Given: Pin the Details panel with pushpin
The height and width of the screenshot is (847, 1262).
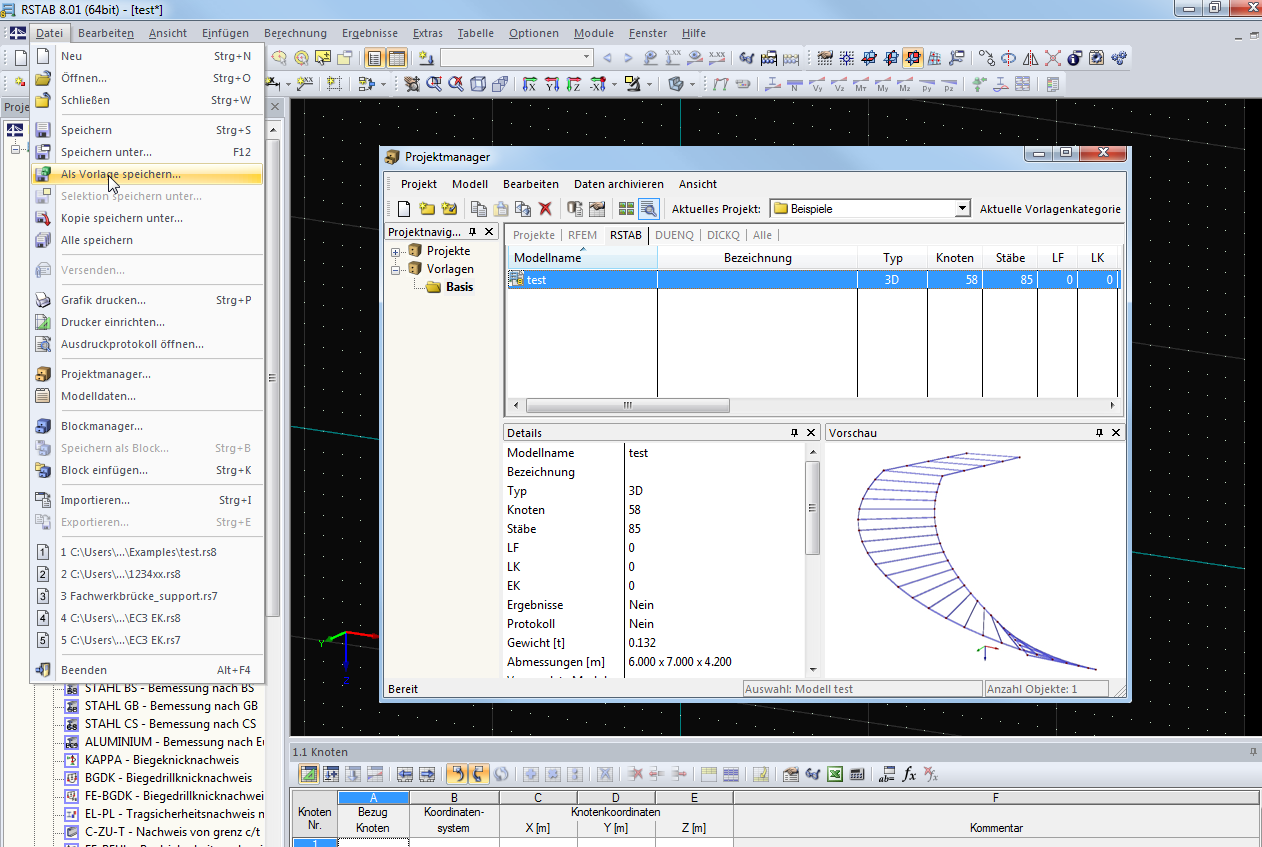Looking at the screenshot, I should (795, 433).
